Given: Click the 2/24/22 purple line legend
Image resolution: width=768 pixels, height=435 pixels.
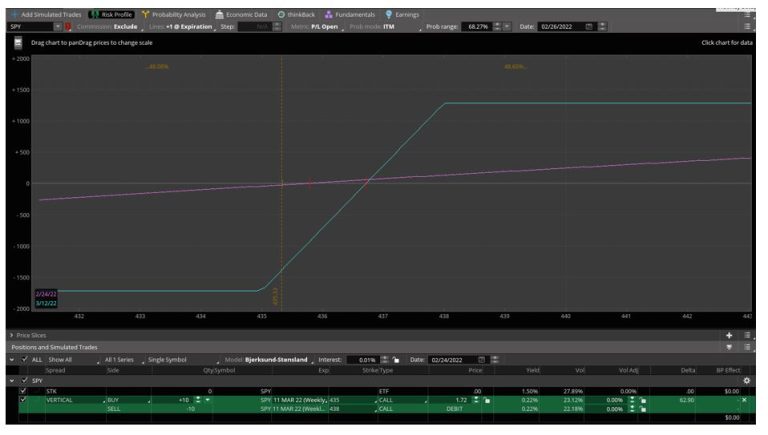Looking at the screenshot, I should [46, 294].
